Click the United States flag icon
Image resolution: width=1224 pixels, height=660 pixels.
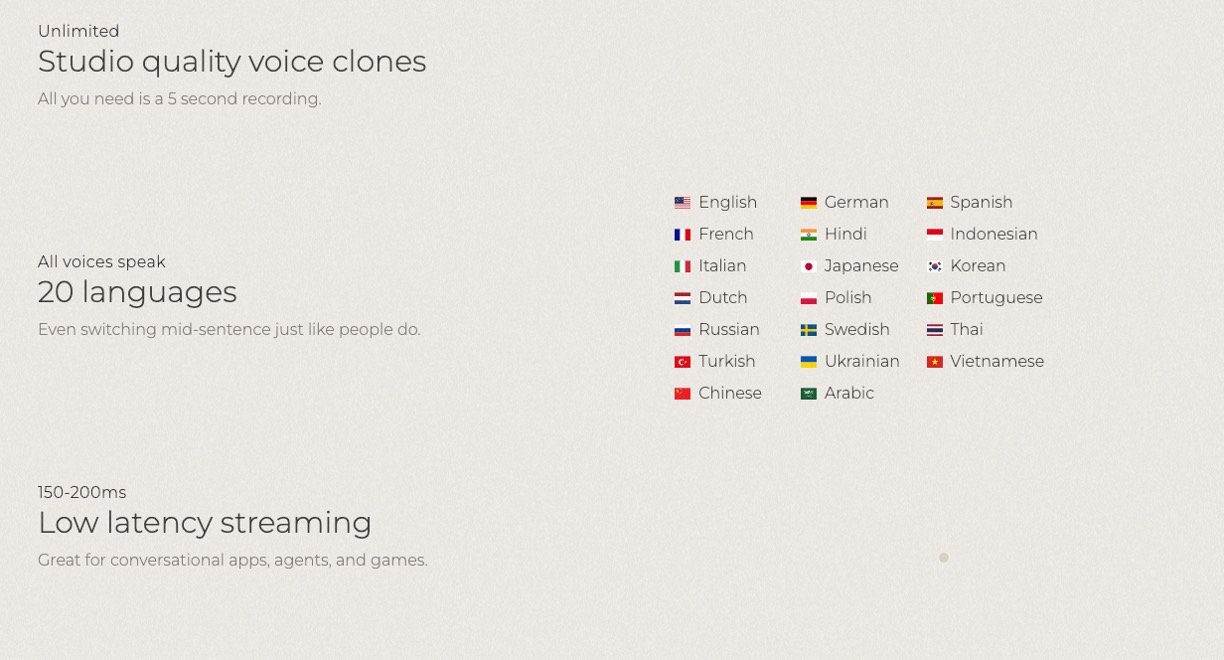click(x=682, y=203)
